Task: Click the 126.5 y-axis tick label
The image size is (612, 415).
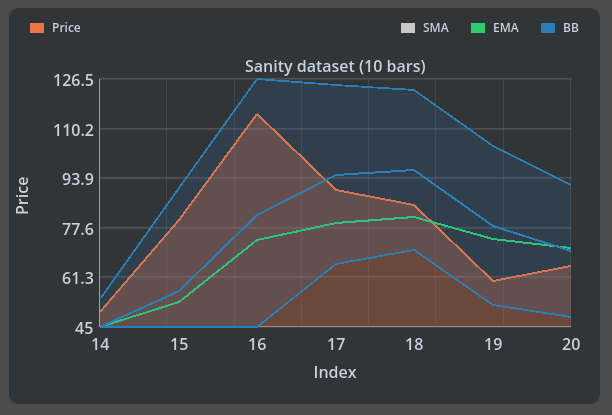Action: click(x=75, y=80)
